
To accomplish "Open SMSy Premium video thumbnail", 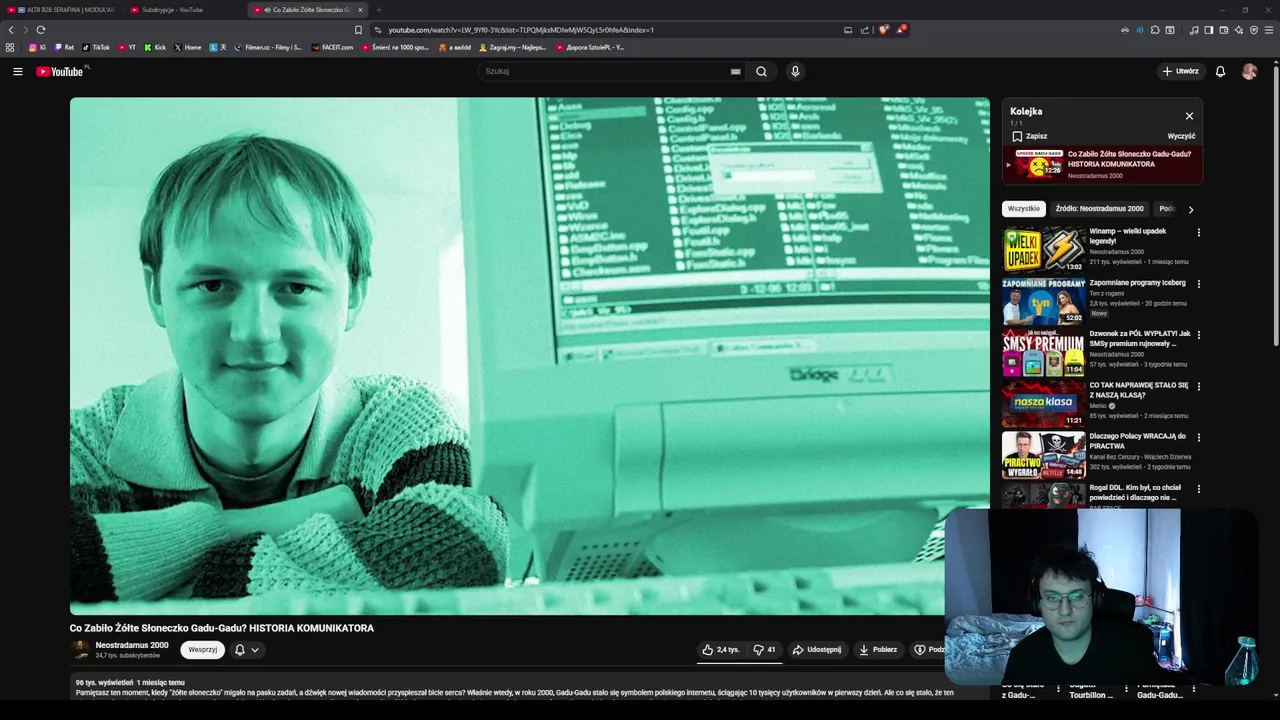I will pos(1043,352).
